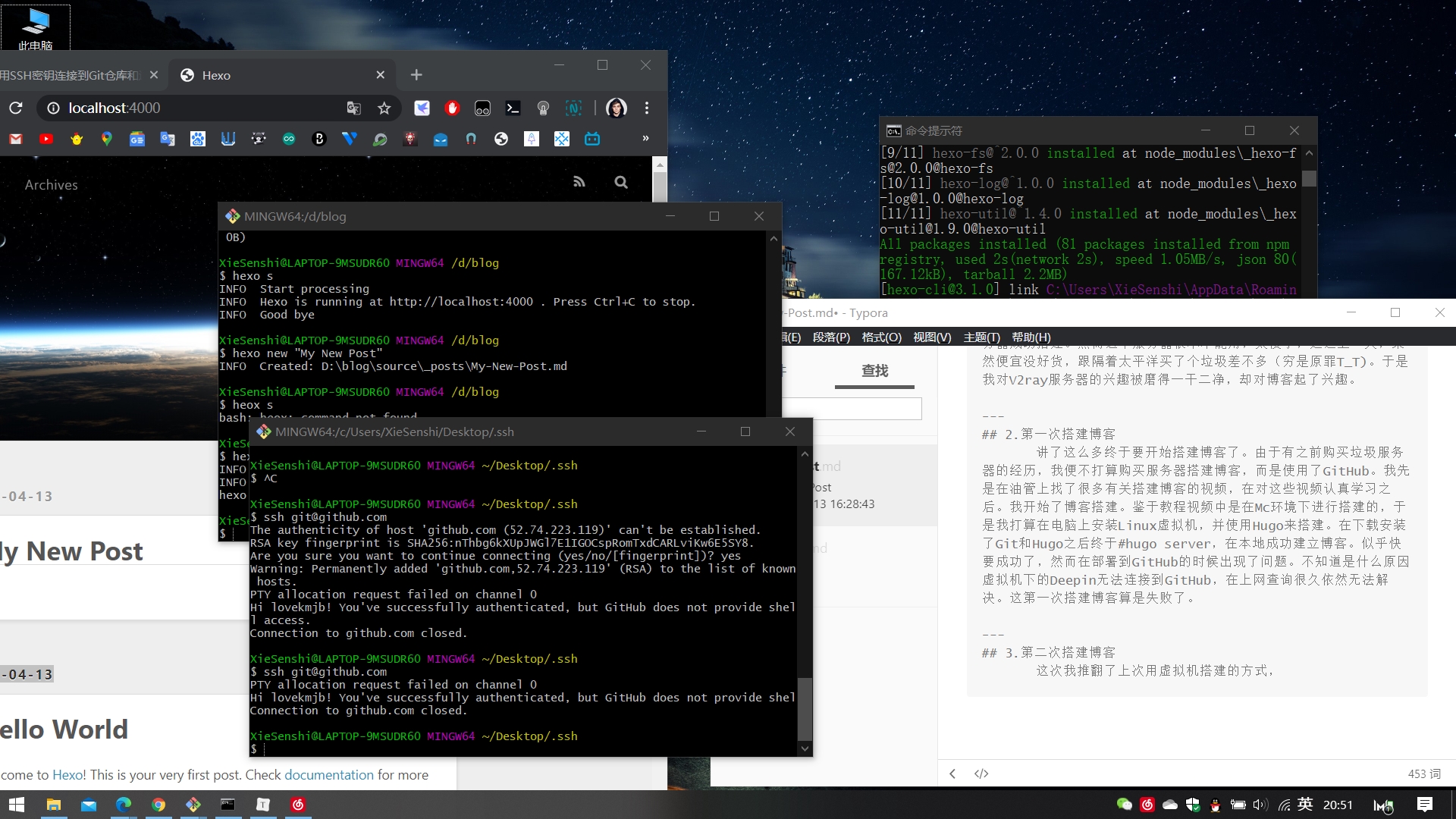Show more bookmarks with the chevron
The height and width of the screenshot is (819, 1456).
[x=645, y=138]
